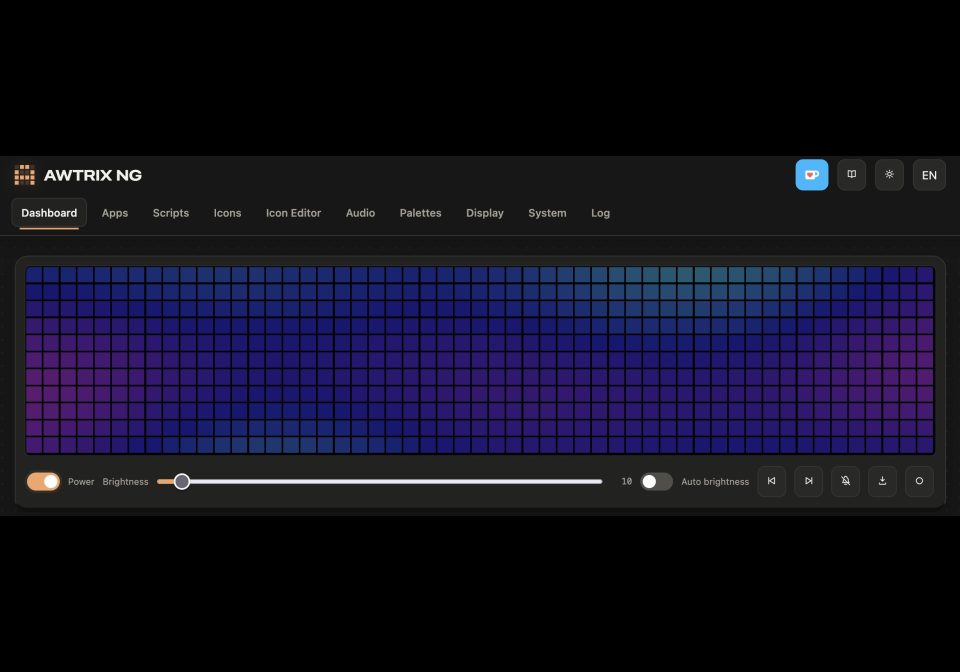Turn off the Power toggle

(x=43, y=482)
